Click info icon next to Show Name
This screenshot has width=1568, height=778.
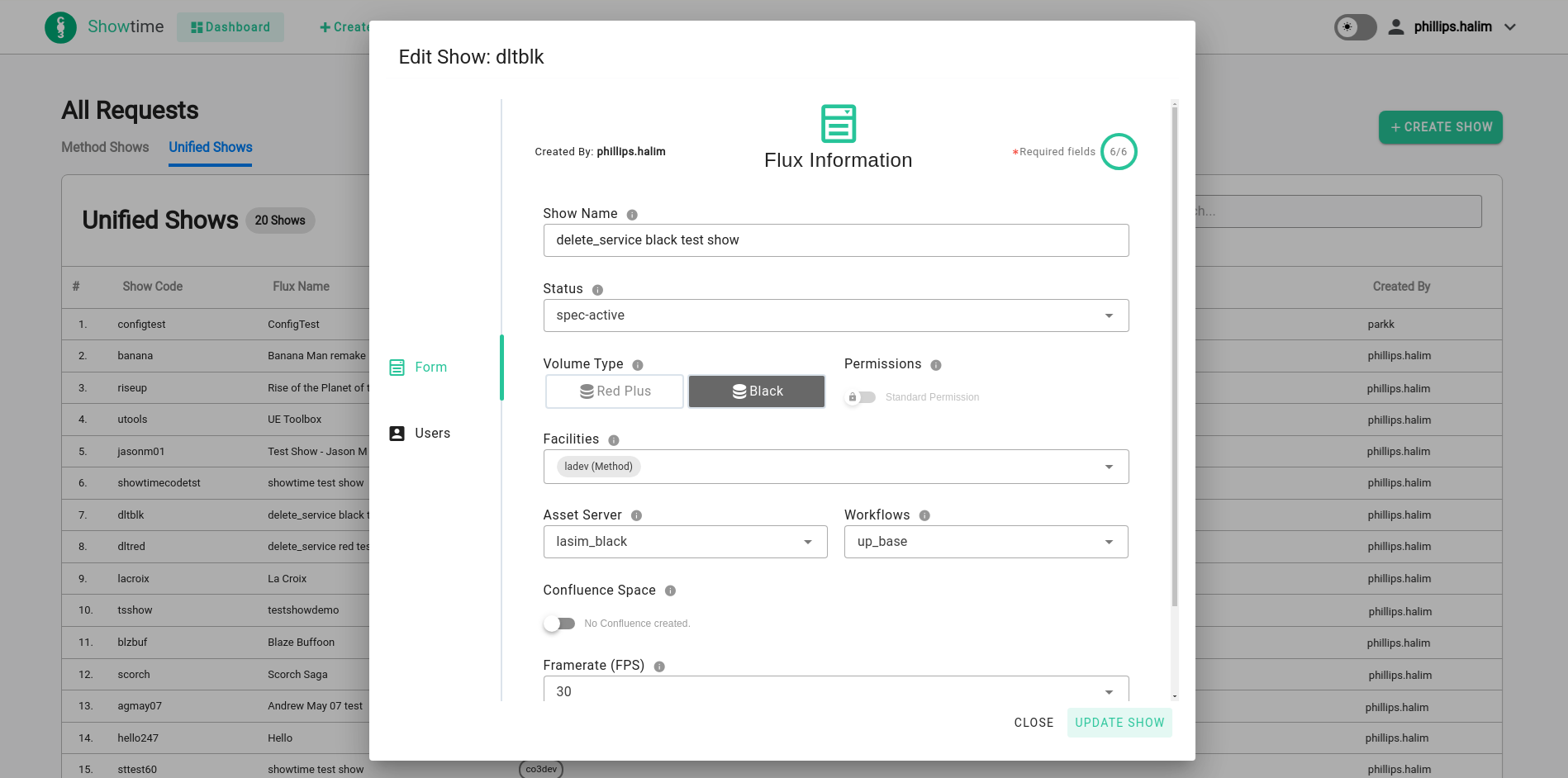(632, 215)
